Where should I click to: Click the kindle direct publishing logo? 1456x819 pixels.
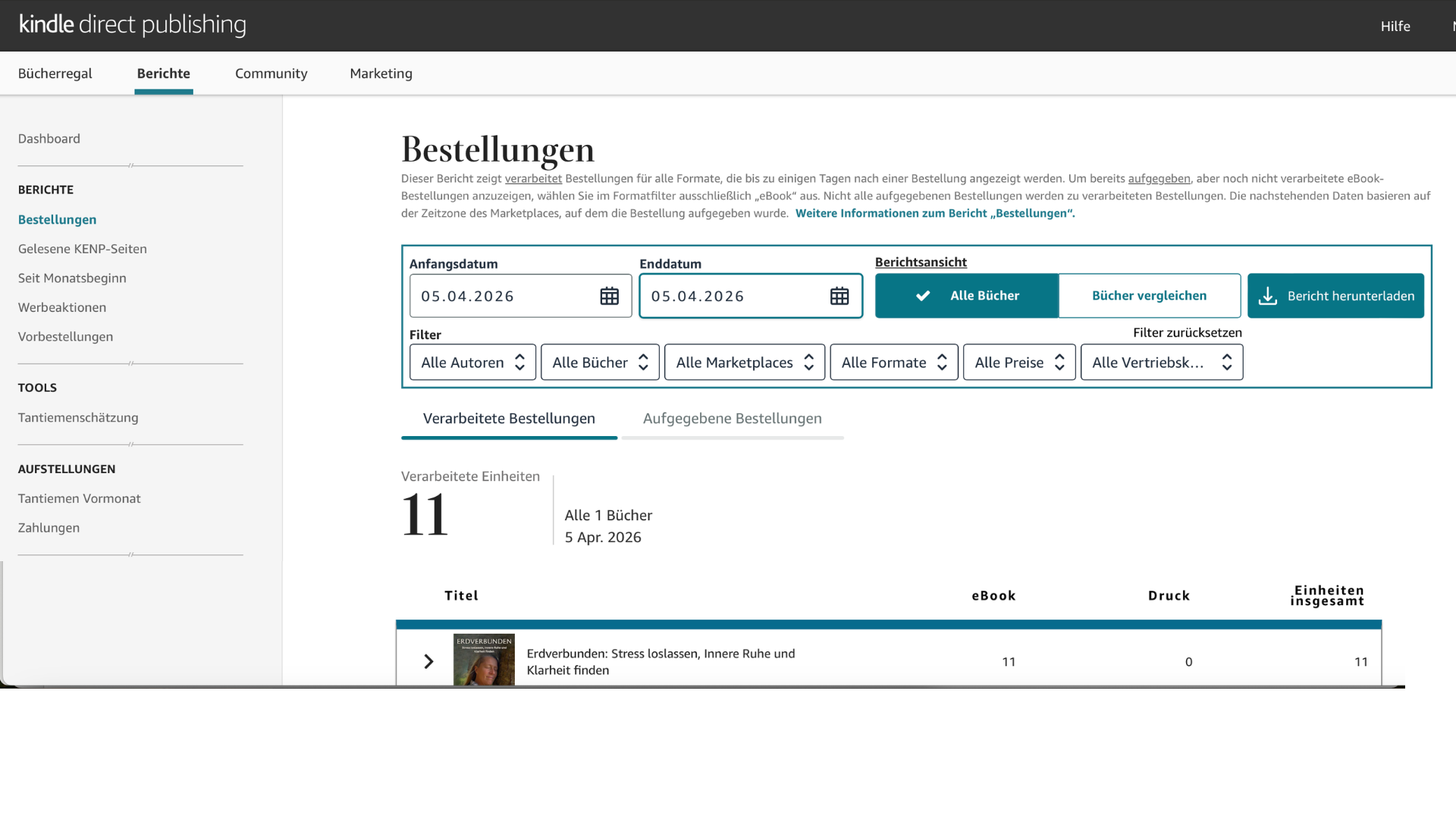pyautogui.click(x=133, y=25)
